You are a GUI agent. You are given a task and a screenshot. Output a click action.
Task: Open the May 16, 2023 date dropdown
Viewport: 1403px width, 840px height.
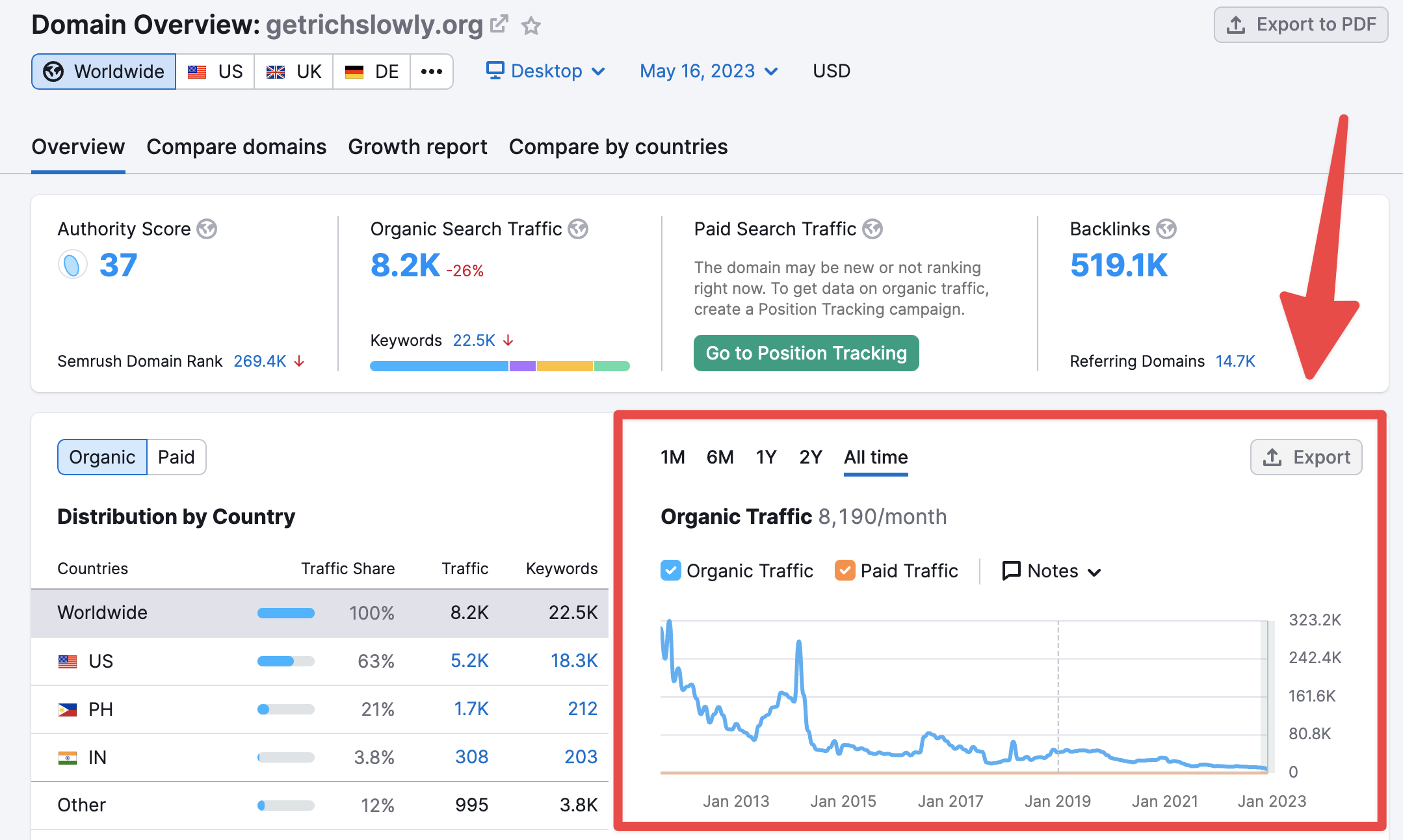709,71
